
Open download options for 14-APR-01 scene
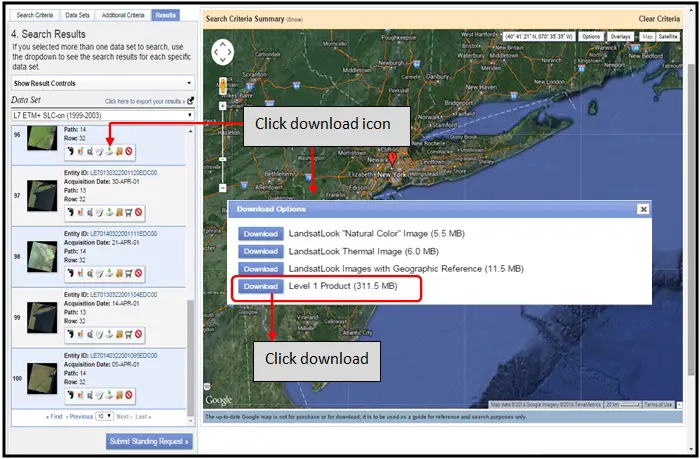(109, 334)
